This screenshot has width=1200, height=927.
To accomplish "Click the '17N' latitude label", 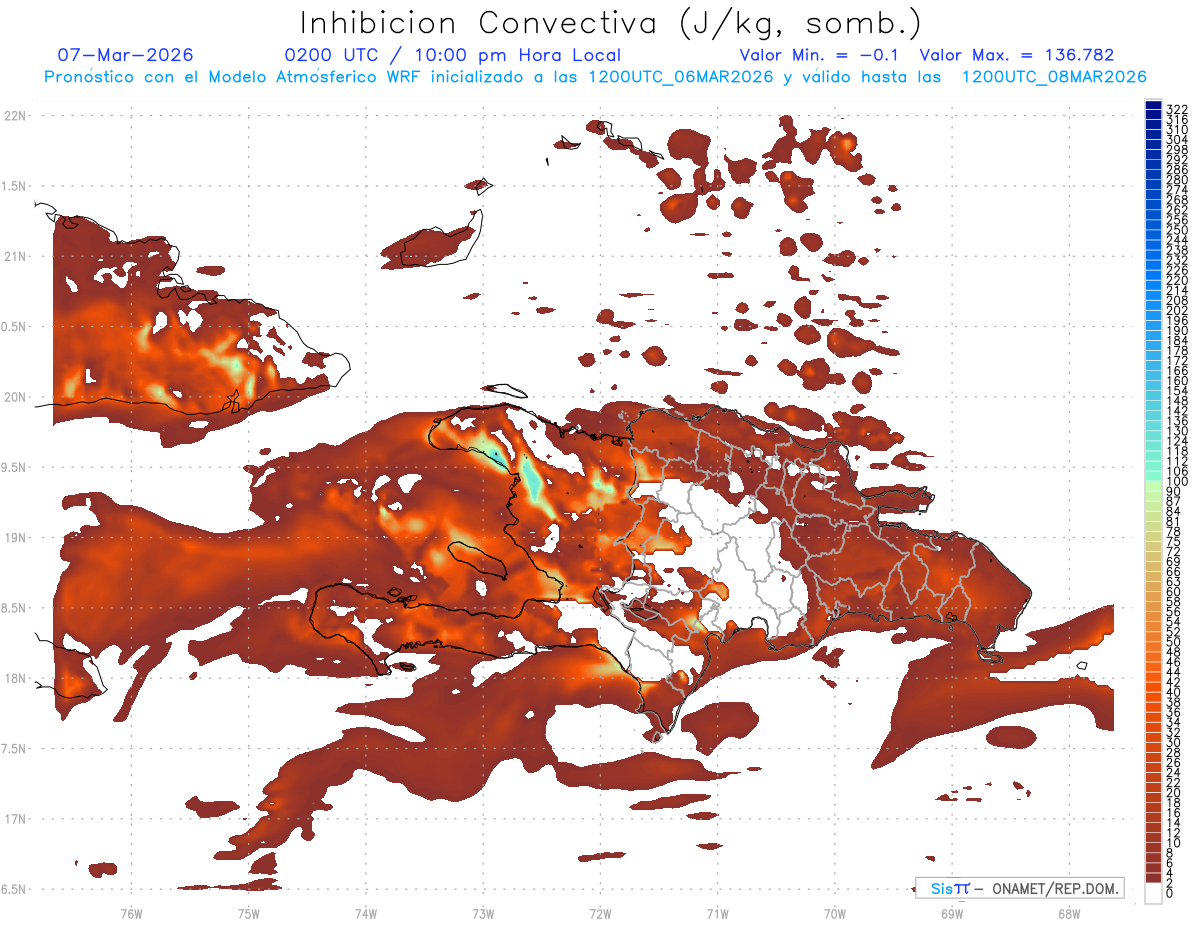I will (15, 819).
